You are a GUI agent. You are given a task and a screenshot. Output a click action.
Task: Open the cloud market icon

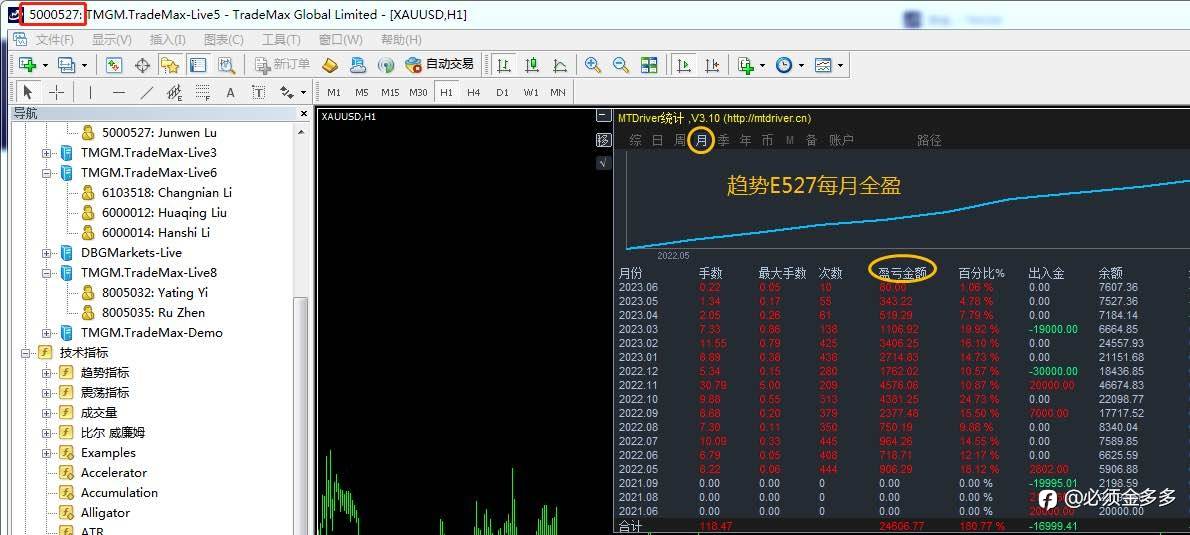point(358,65)
